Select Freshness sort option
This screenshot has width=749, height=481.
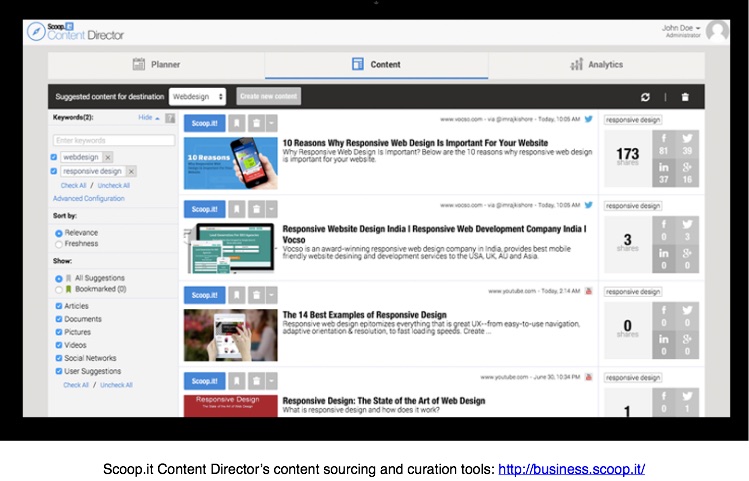coord(59,244)
